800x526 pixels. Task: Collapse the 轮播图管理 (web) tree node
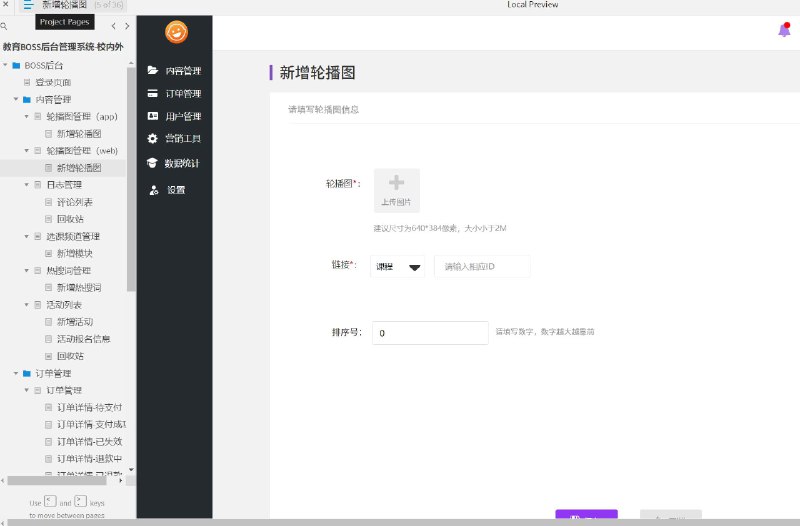click(x=27, y=151)
